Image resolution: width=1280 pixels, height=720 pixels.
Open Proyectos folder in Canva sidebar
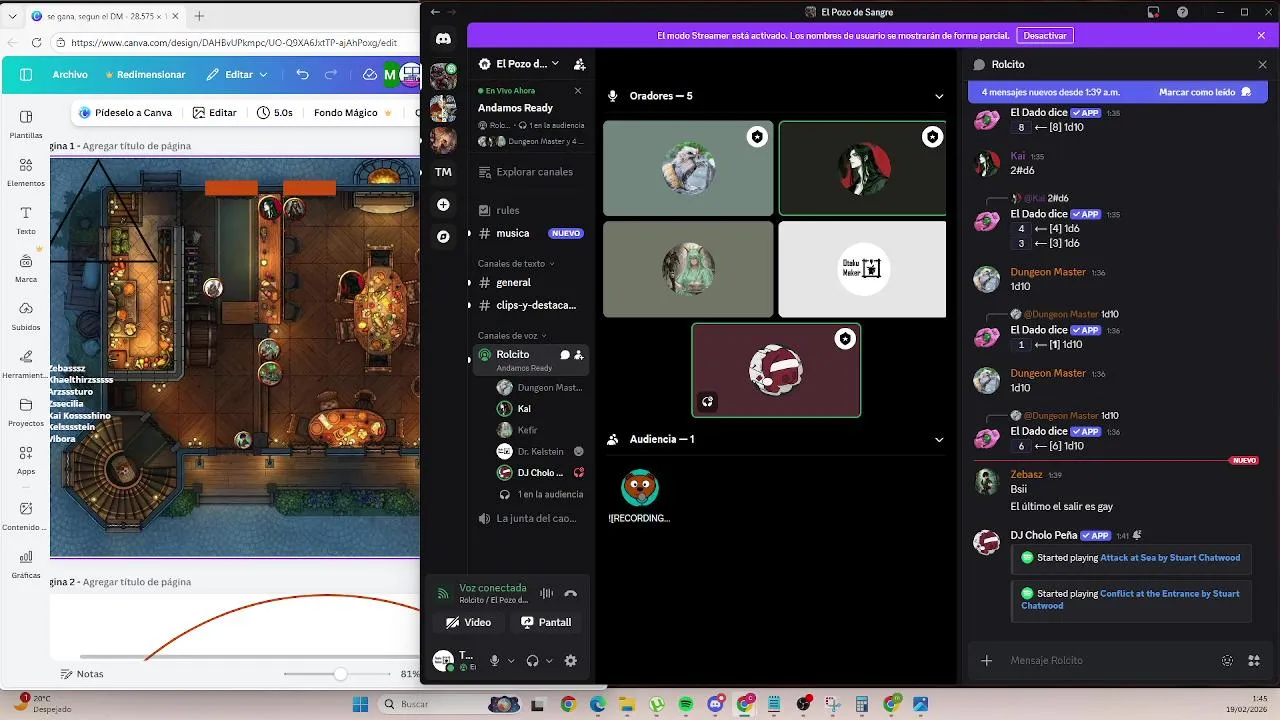click(x=26, y=412)
